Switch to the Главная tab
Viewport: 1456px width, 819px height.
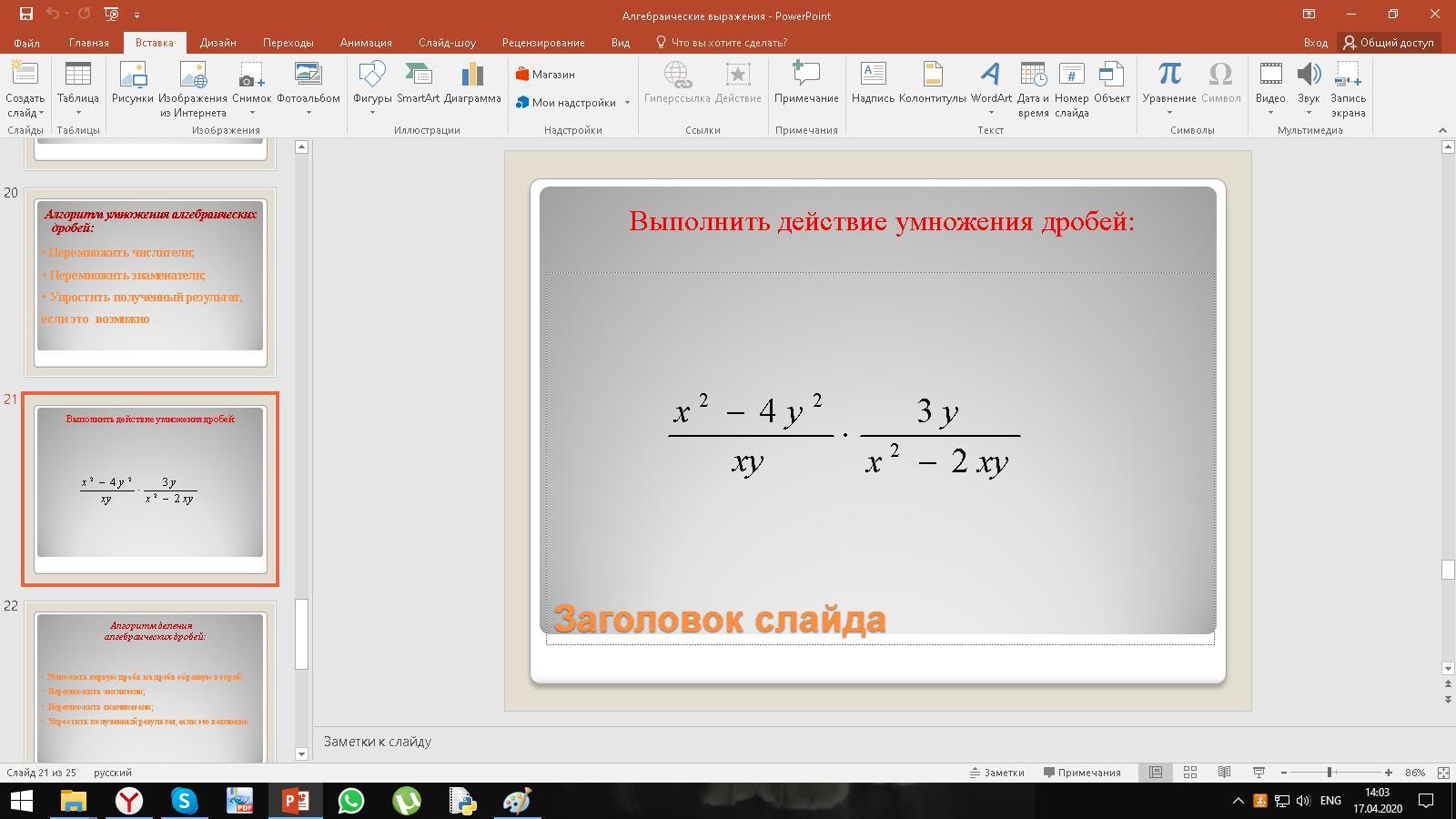click(89, 43)
